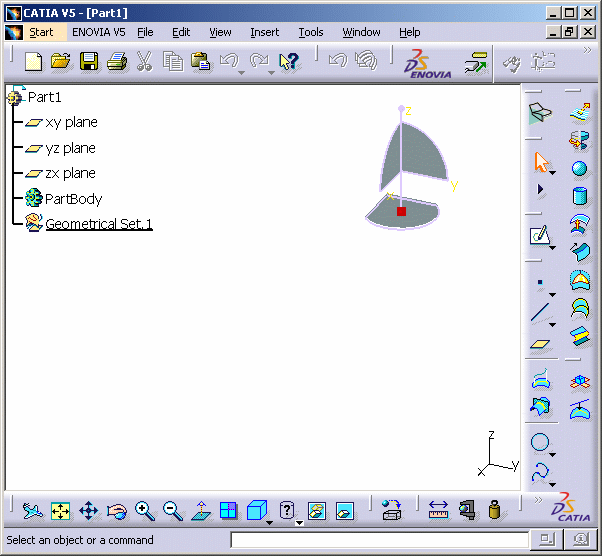
Task: Click the Print icon
Action: [116, 62]
